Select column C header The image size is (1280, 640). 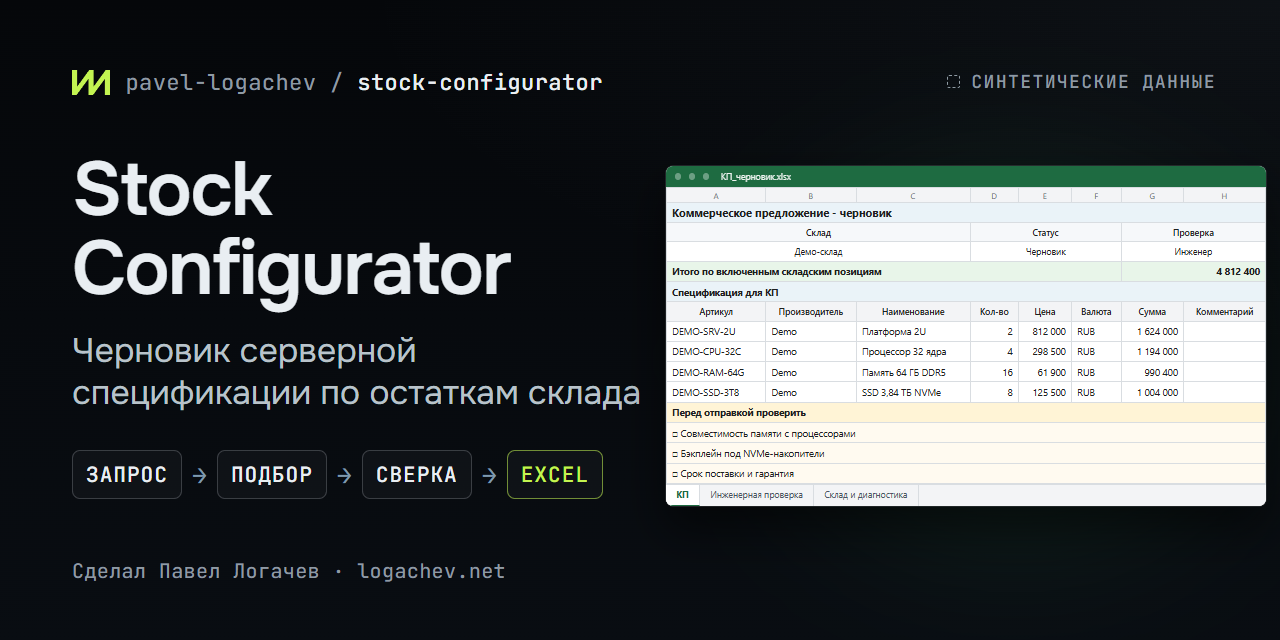click(x=913, y=196)
